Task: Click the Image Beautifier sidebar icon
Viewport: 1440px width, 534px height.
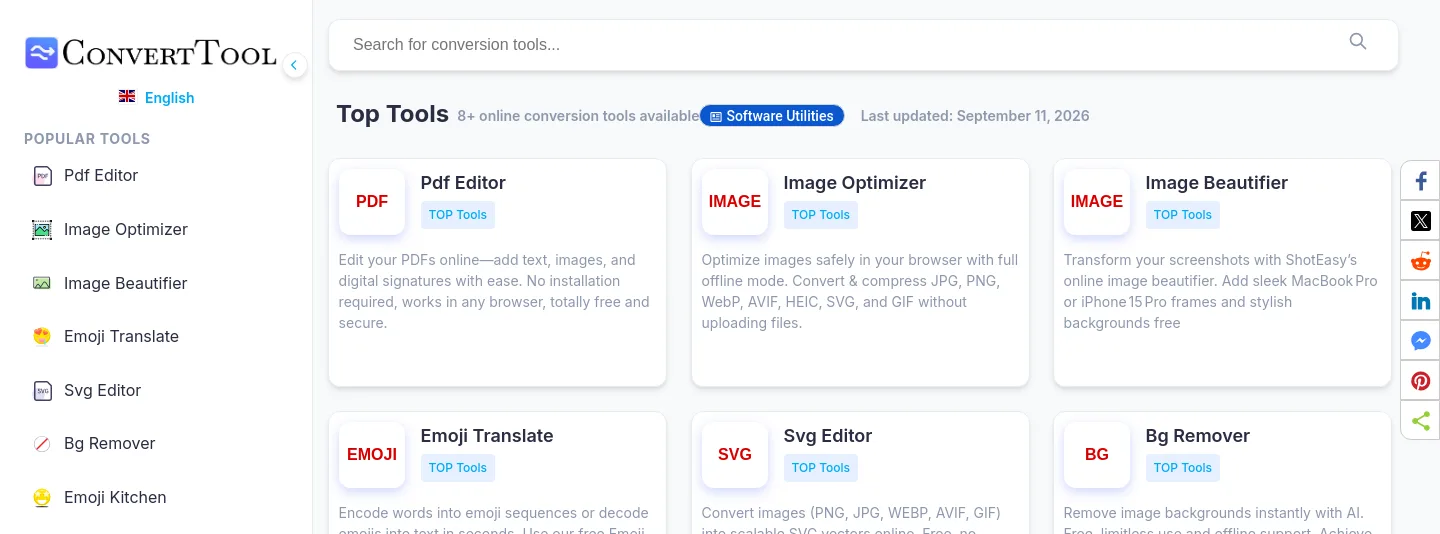Action: [x=42, y=283]
